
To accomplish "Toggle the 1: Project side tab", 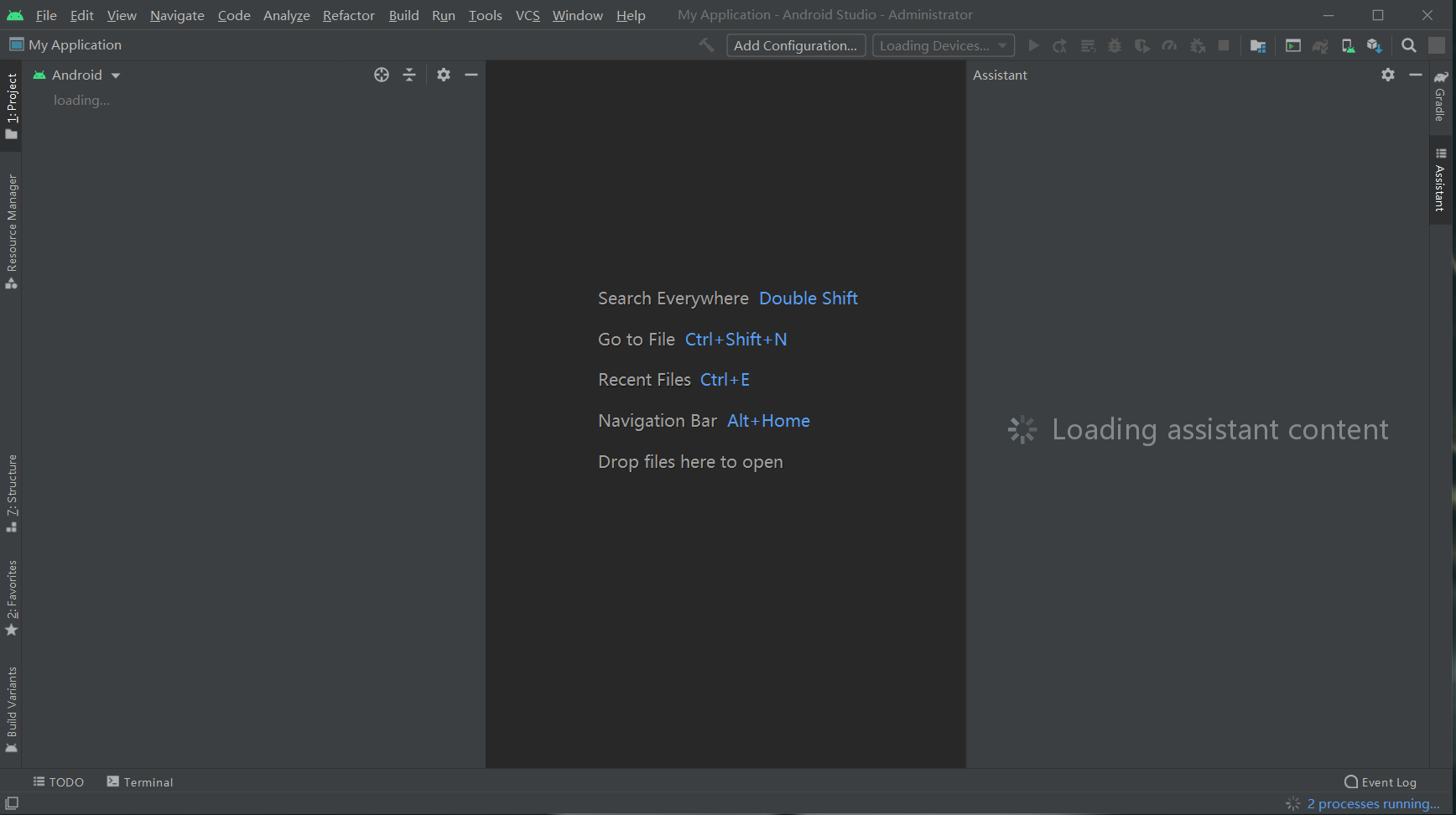I will pos(11,106).
